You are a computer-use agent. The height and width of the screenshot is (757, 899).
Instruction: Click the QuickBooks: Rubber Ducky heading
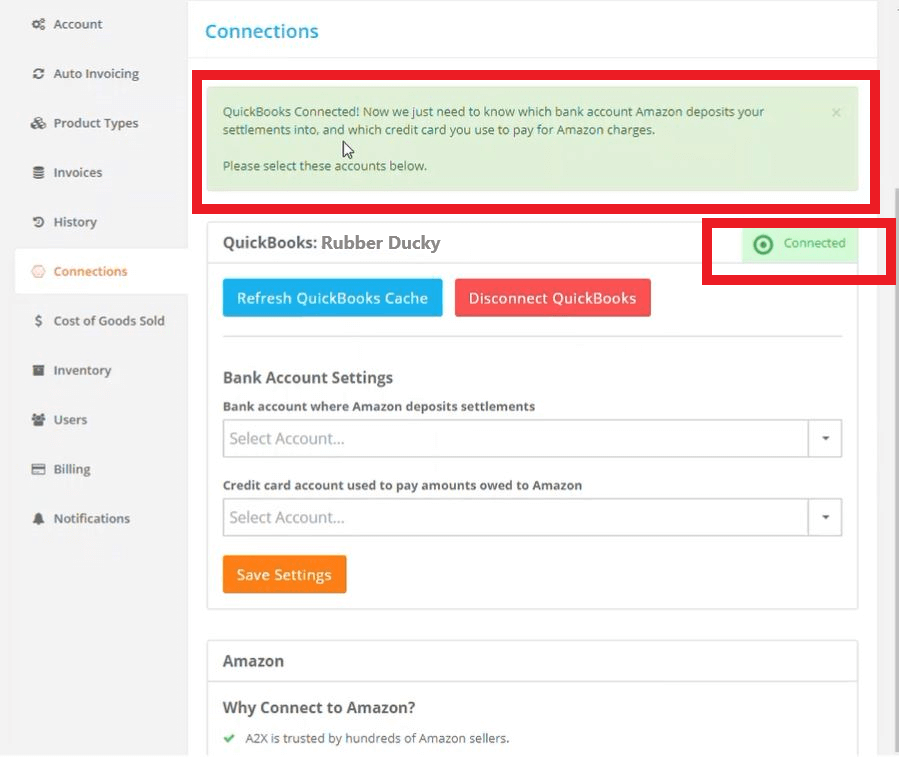coord(331,243)
